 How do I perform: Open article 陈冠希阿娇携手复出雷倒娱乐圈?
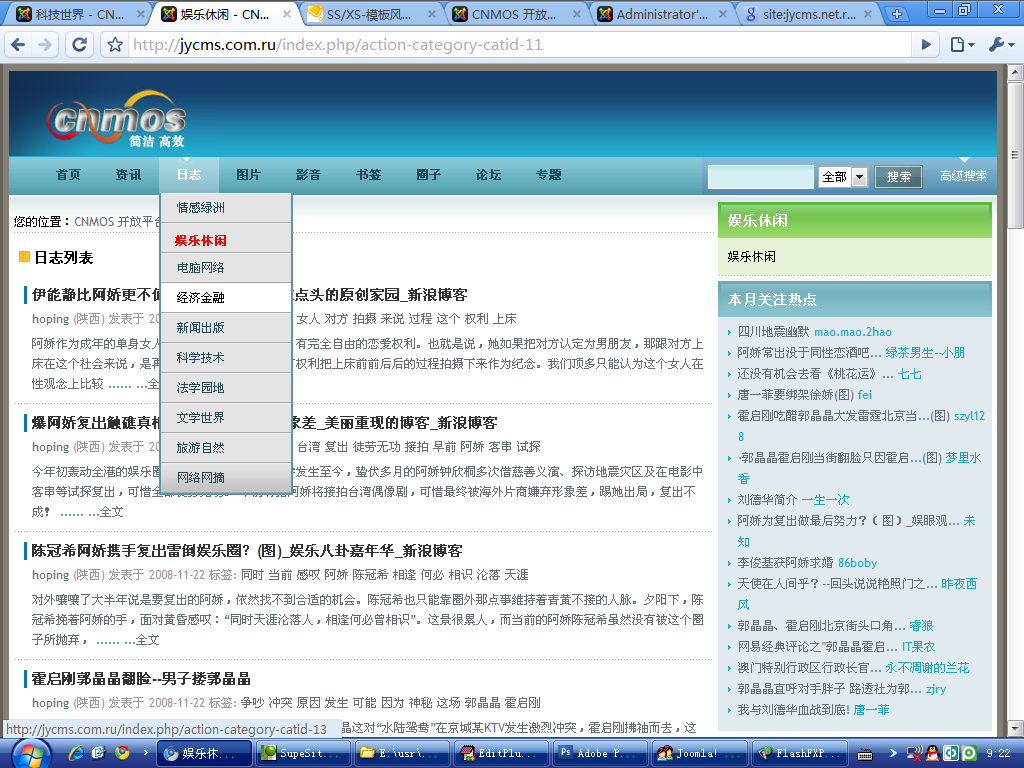coord(247,551)
